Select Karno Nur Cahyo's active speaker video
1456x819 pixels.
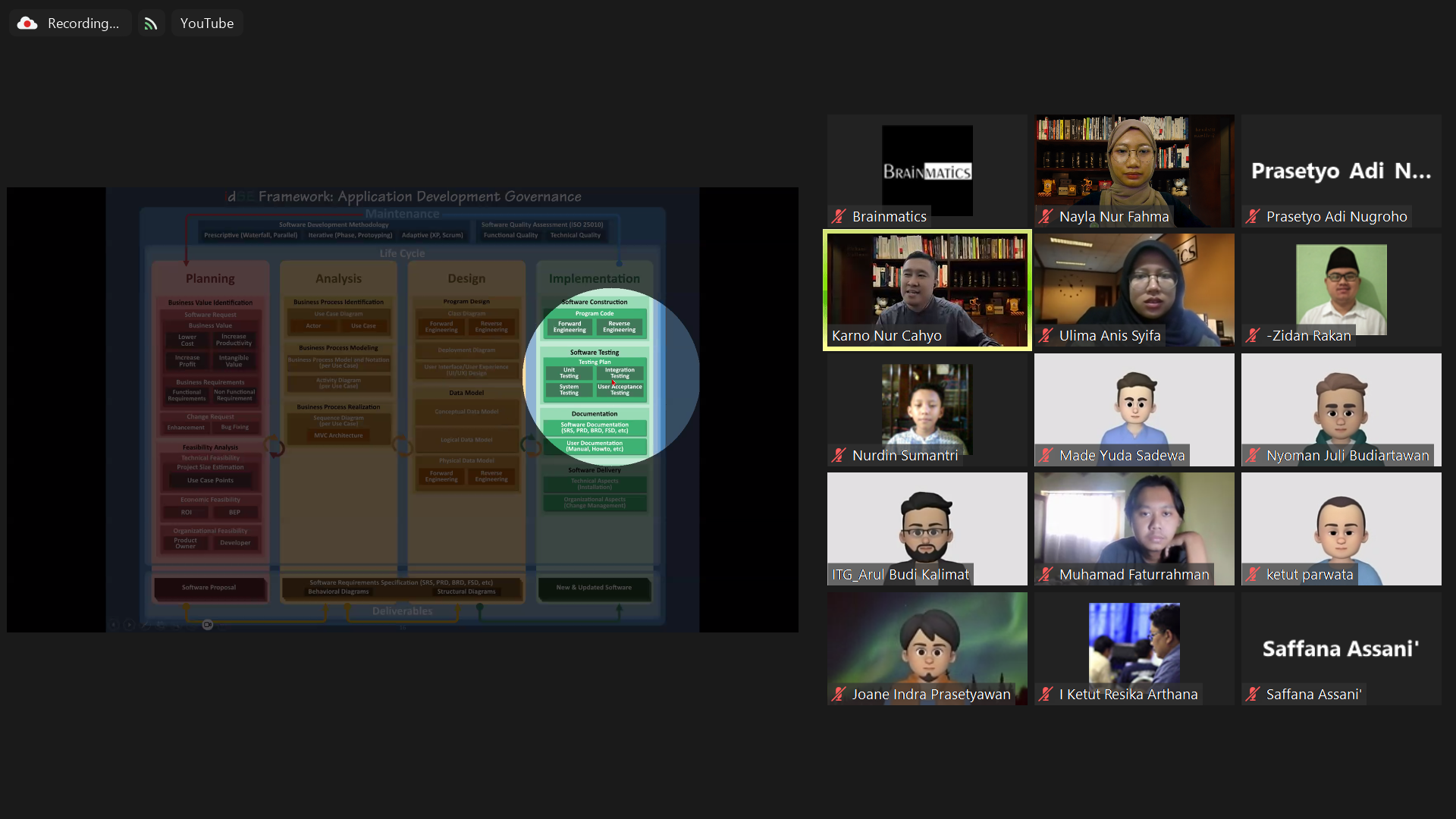click(x=927, y=288)
